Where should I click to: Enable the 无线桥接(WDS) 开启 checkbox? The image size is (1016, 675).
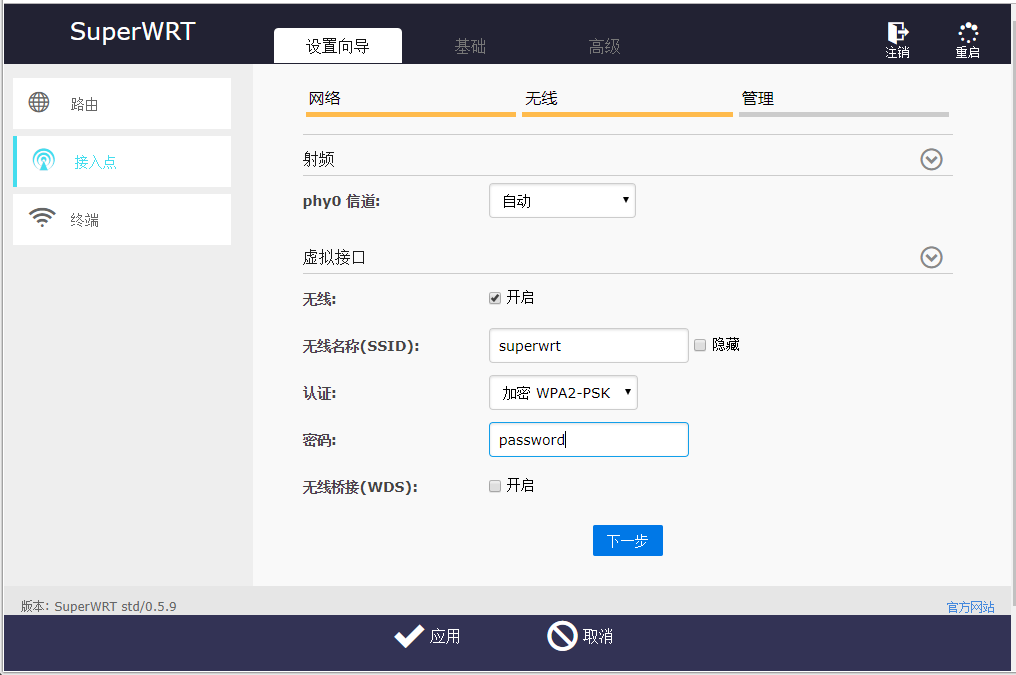(495, 486)
